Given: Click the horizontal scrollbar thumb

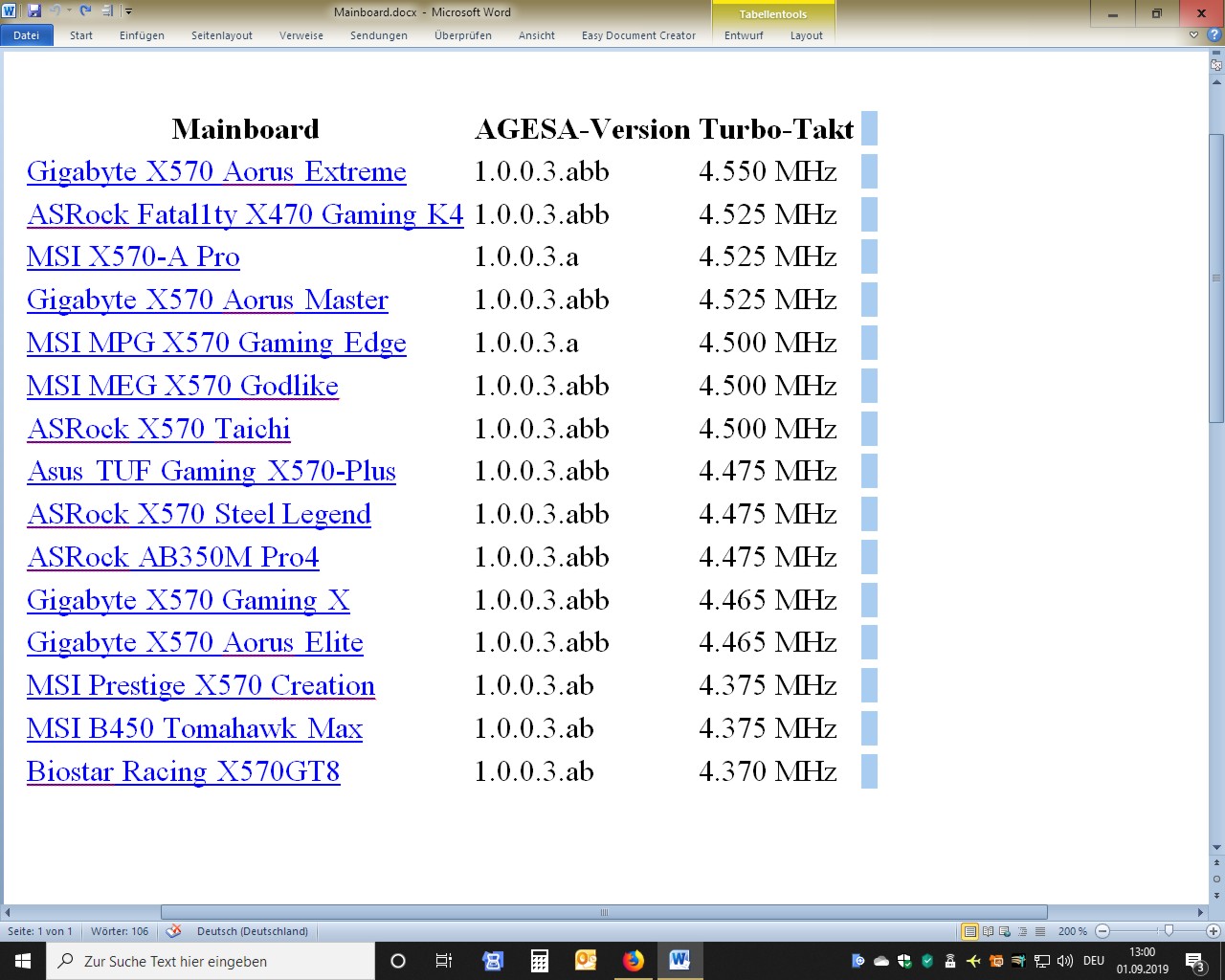Looking at the screenshot, I should (604, 912).
